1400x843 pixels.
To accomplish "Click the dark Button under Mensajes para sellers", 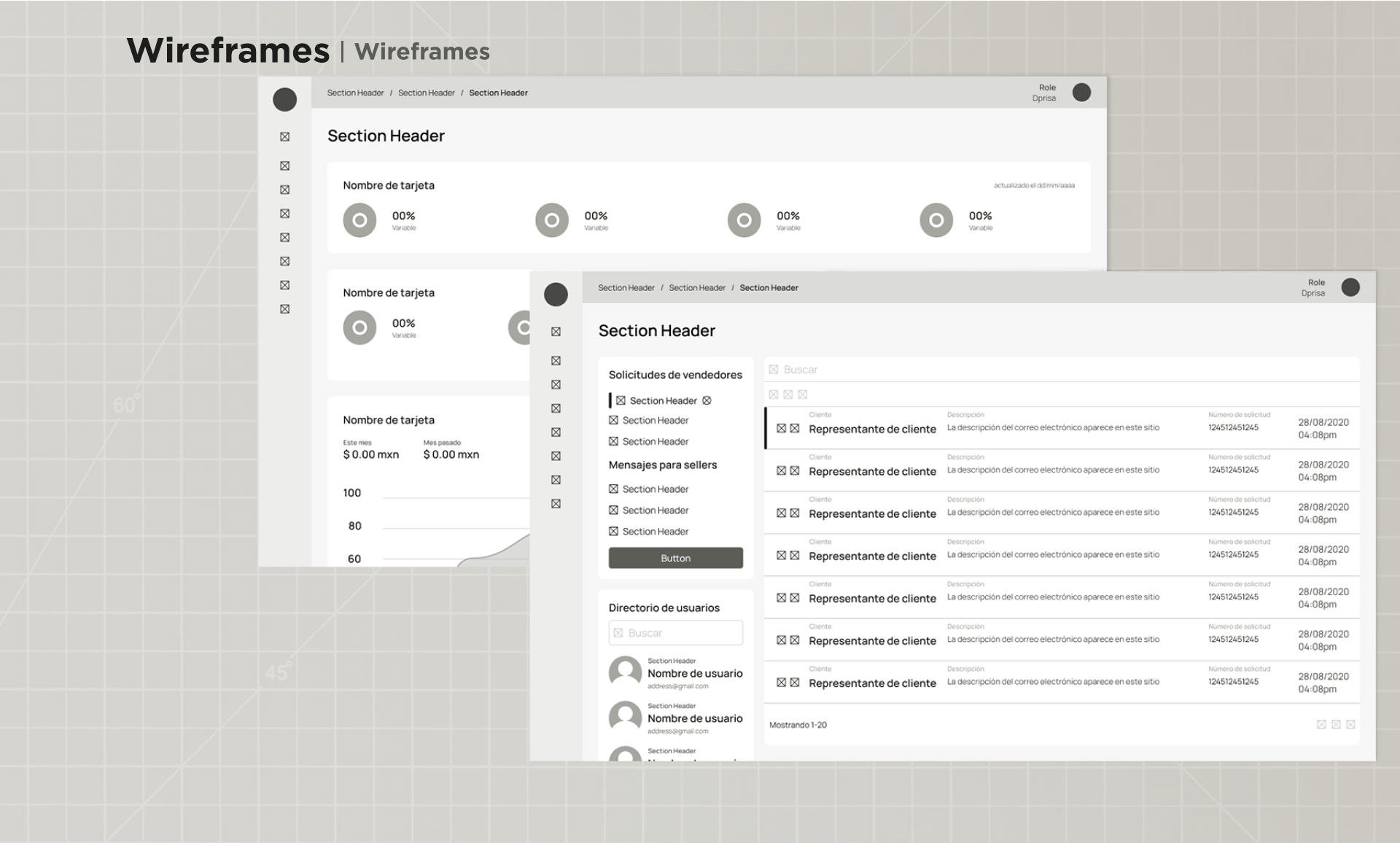I will 675,558.
